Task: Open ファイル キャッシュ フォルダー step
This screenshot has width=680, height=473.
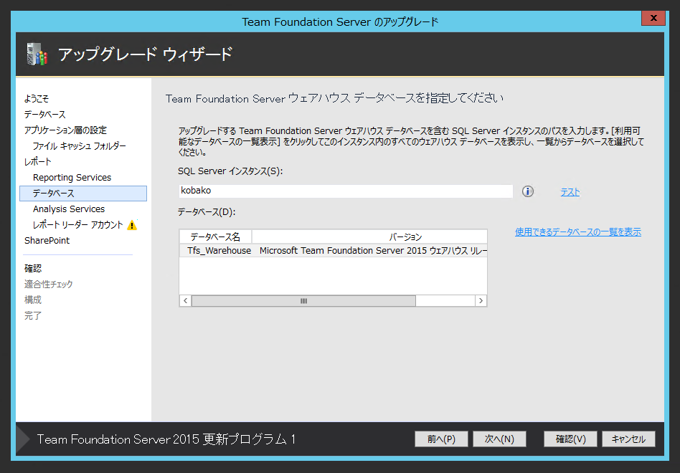Action: (x=79, y=146)
